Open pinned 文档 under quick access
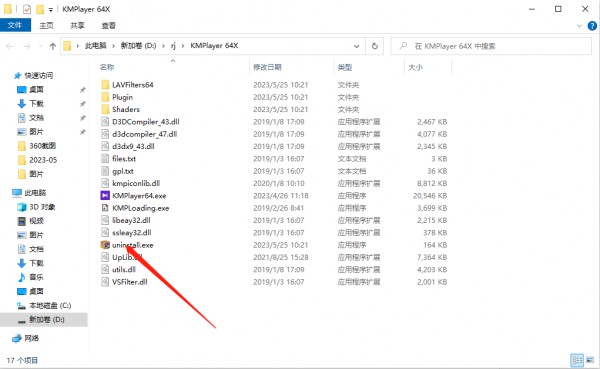Viewport: 600px width, 369px height. pos(36,118)
